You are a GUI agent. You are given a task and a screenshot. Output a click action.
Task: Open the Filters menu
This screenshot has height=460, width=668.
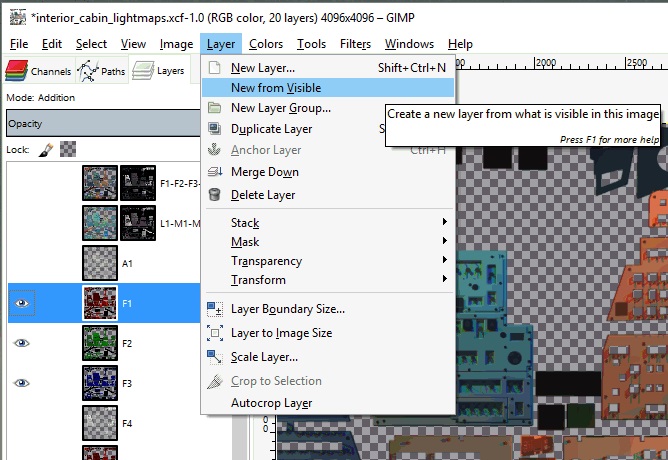[x=355, y=44]
